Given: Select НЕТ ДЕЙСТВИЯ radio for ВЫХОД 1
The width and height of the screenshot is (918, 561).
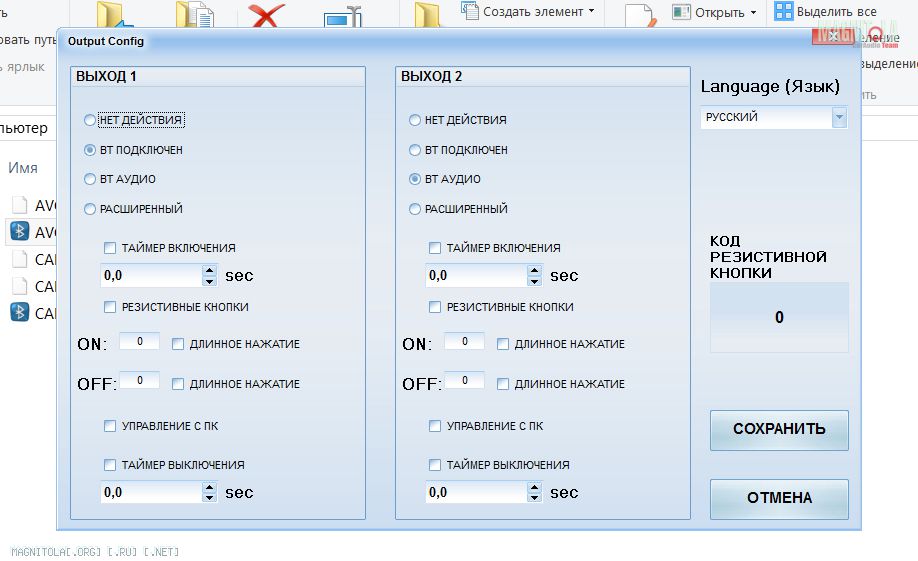Looking at the screenshot, I should click(90, 120).
